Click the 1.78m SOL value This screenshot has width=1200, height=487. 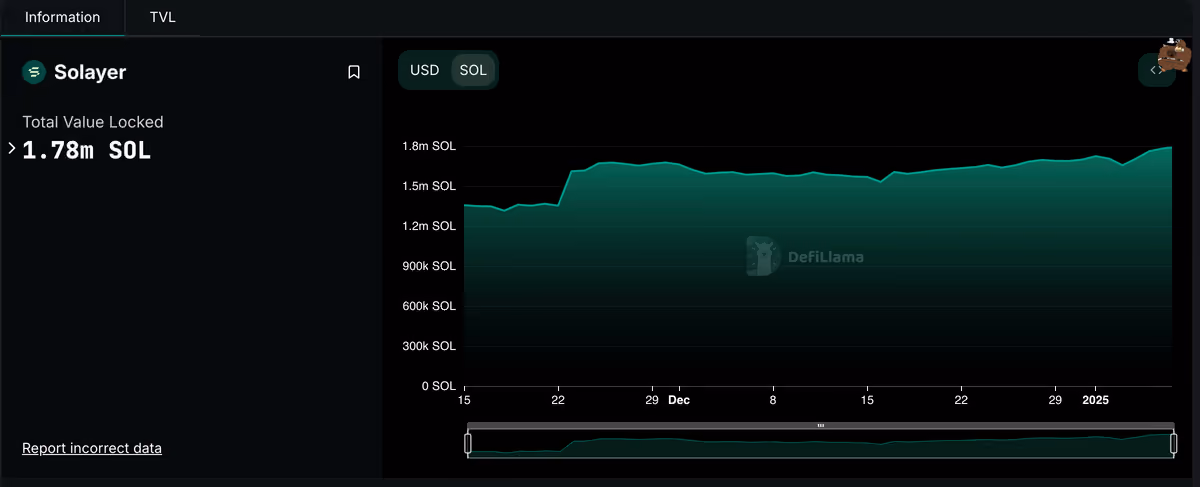tap(87, 150)
